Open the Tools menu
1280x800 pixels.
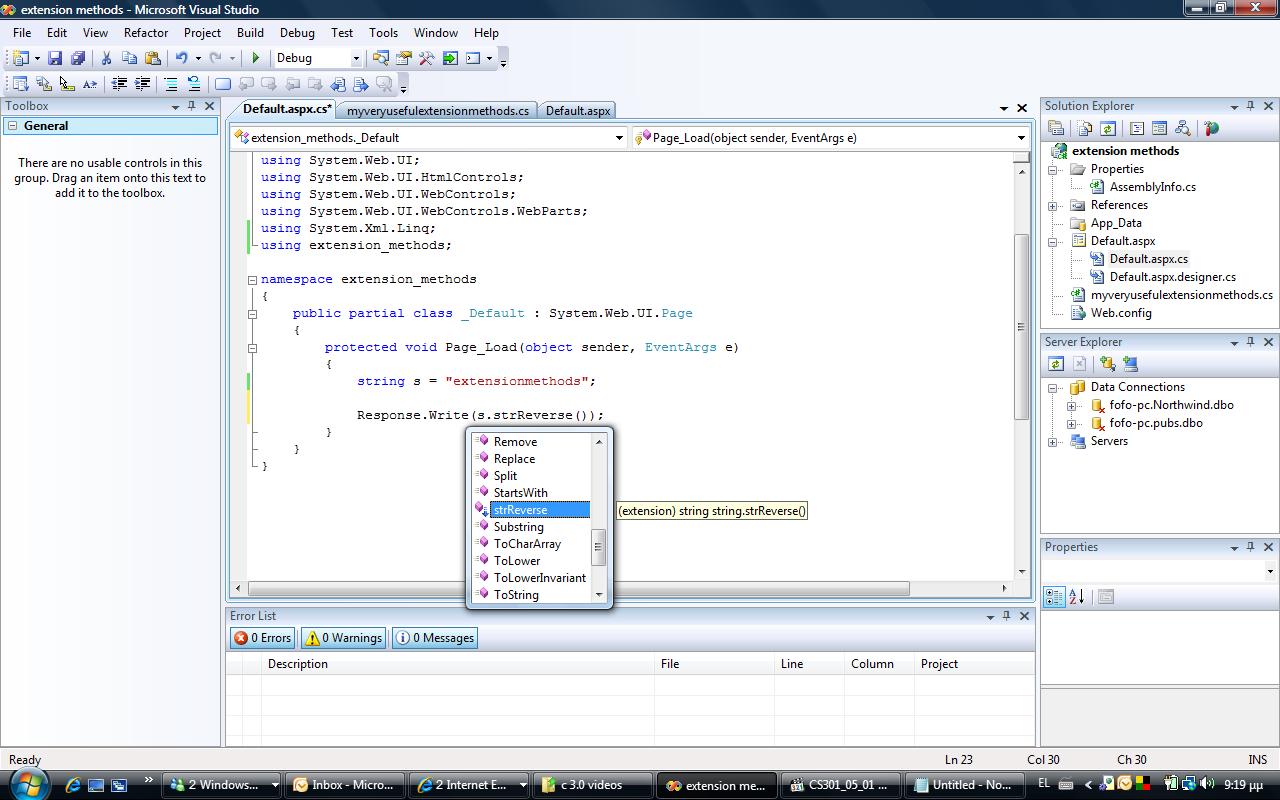click(x=383, y=33)
